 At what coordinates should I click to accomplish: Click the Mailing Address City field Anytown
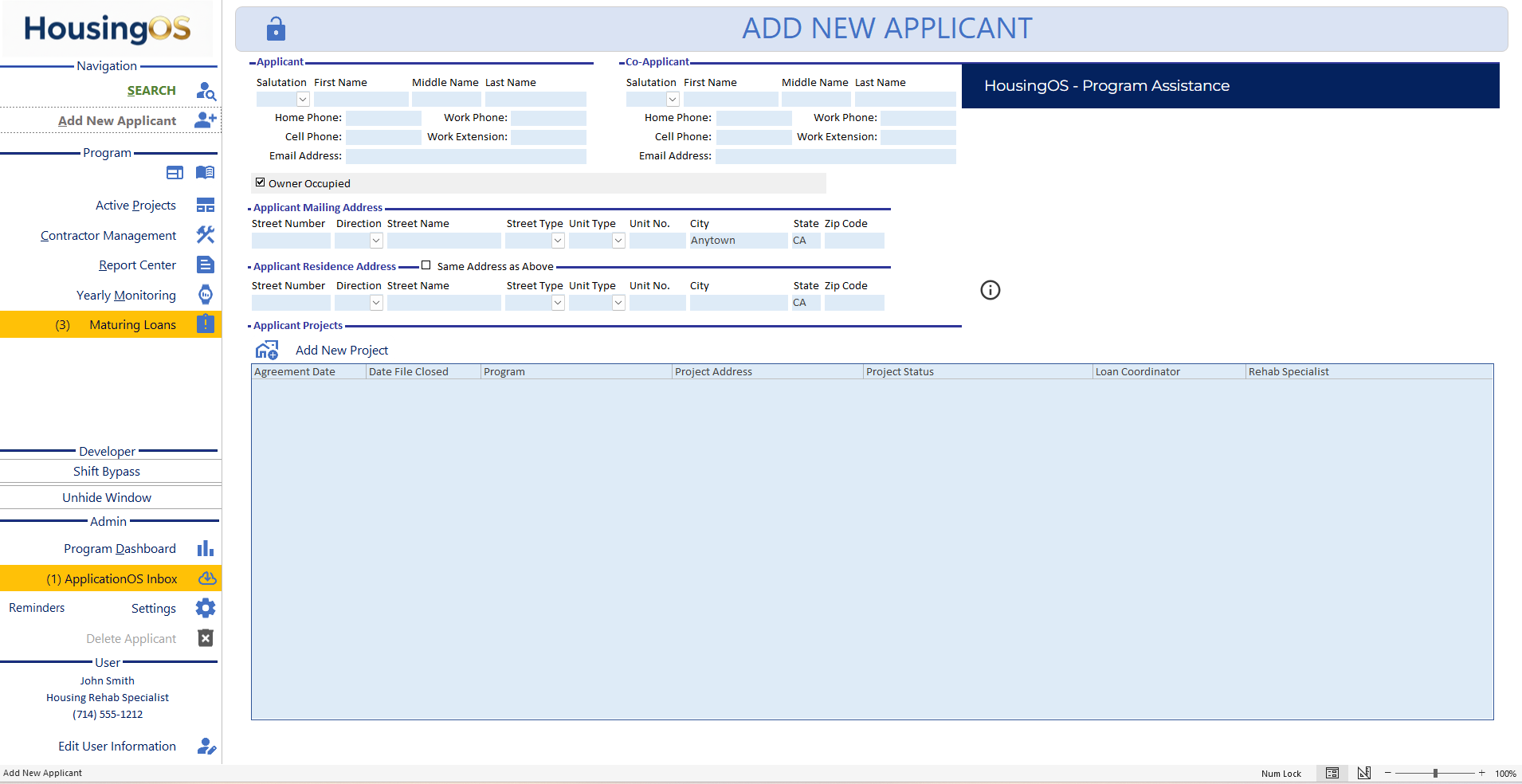click(x=739, y=241)
